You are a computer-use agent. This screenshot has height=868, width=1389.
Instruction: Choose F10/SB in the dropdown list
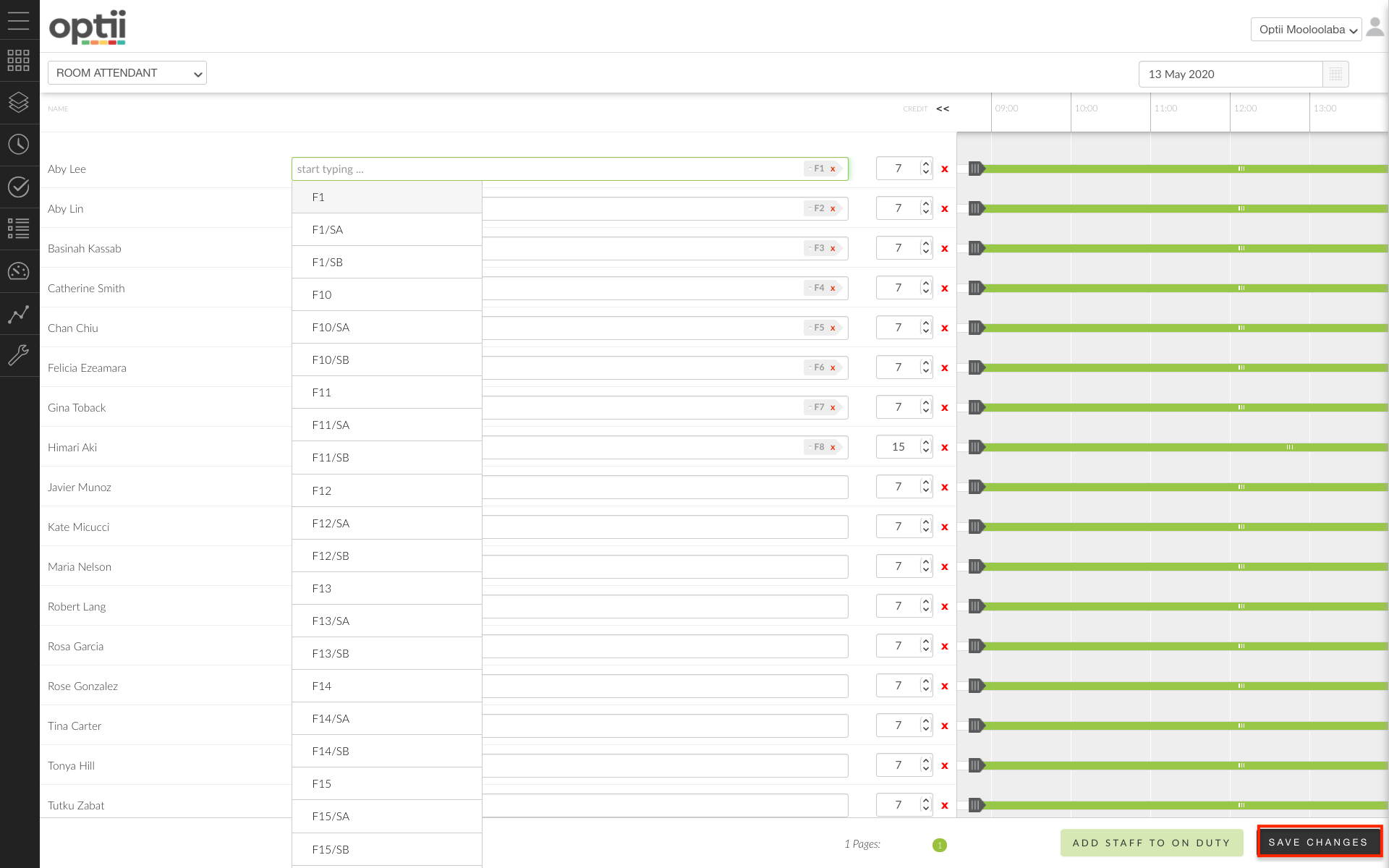click(x=387, y=360)
